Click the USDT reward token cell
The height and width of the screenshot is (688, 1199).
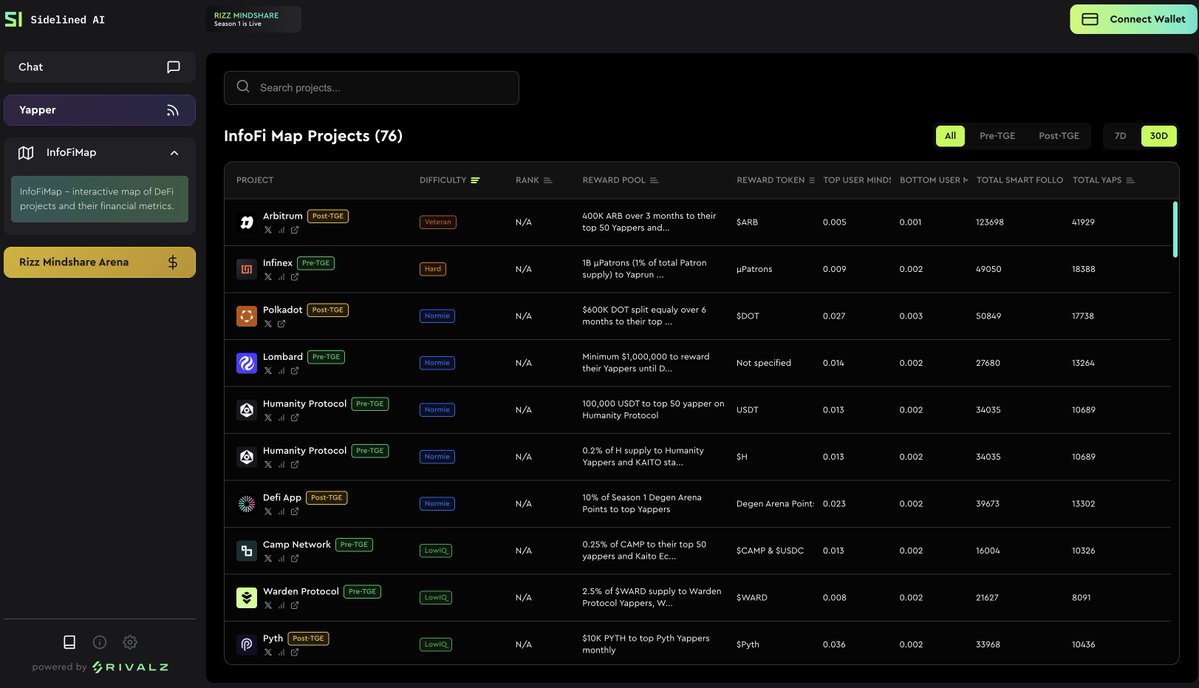pos(747,410)
